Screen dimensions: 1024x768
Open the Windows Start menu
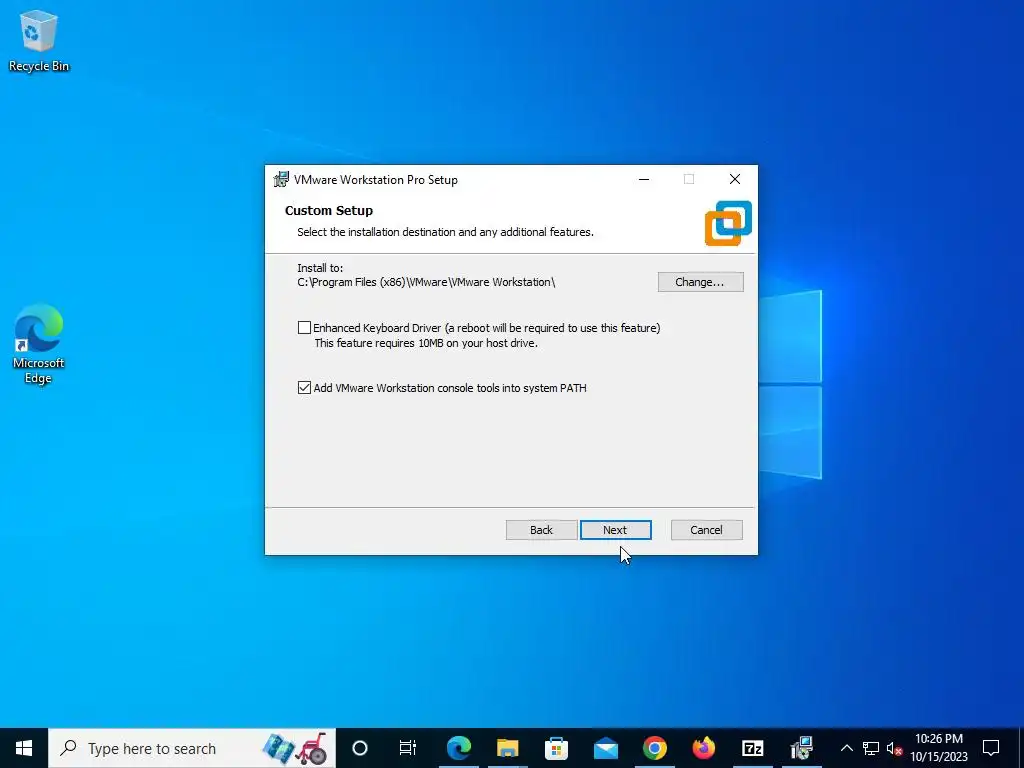click(24, 748)
